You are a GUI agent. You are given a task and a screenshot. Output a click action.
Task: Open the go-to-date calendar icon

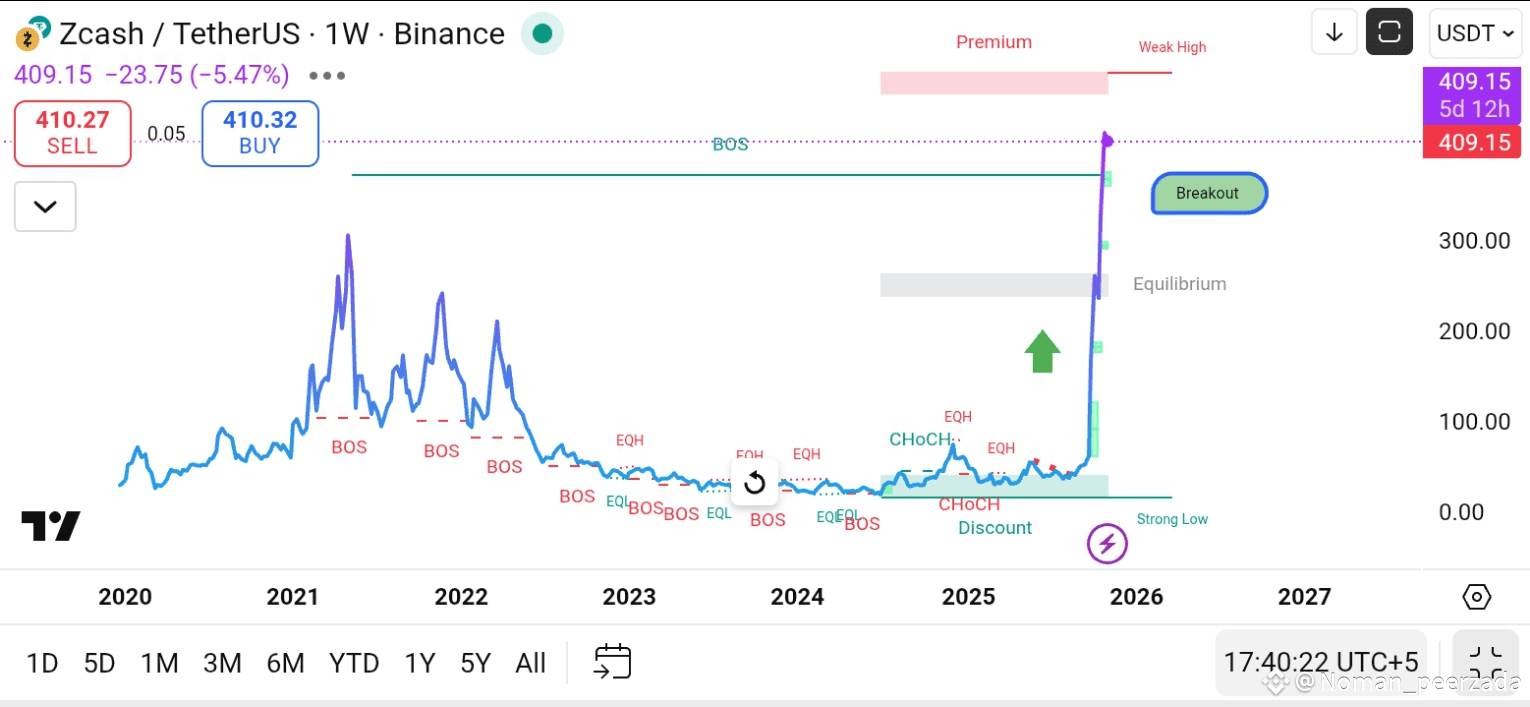click(x=612, y=662)
